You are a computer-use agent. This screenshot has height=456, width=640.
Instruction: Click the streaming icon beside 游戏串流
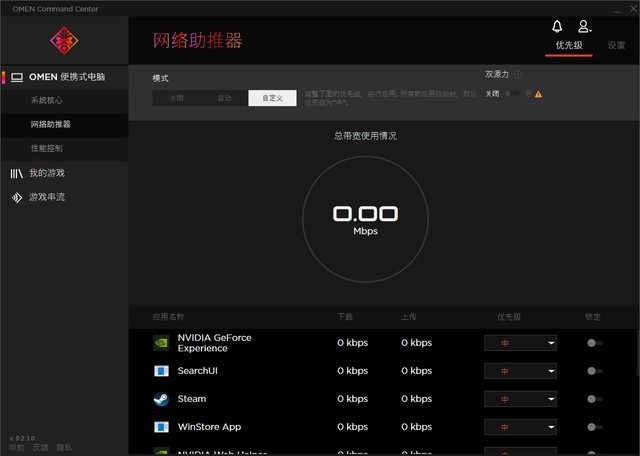point(17,198)
